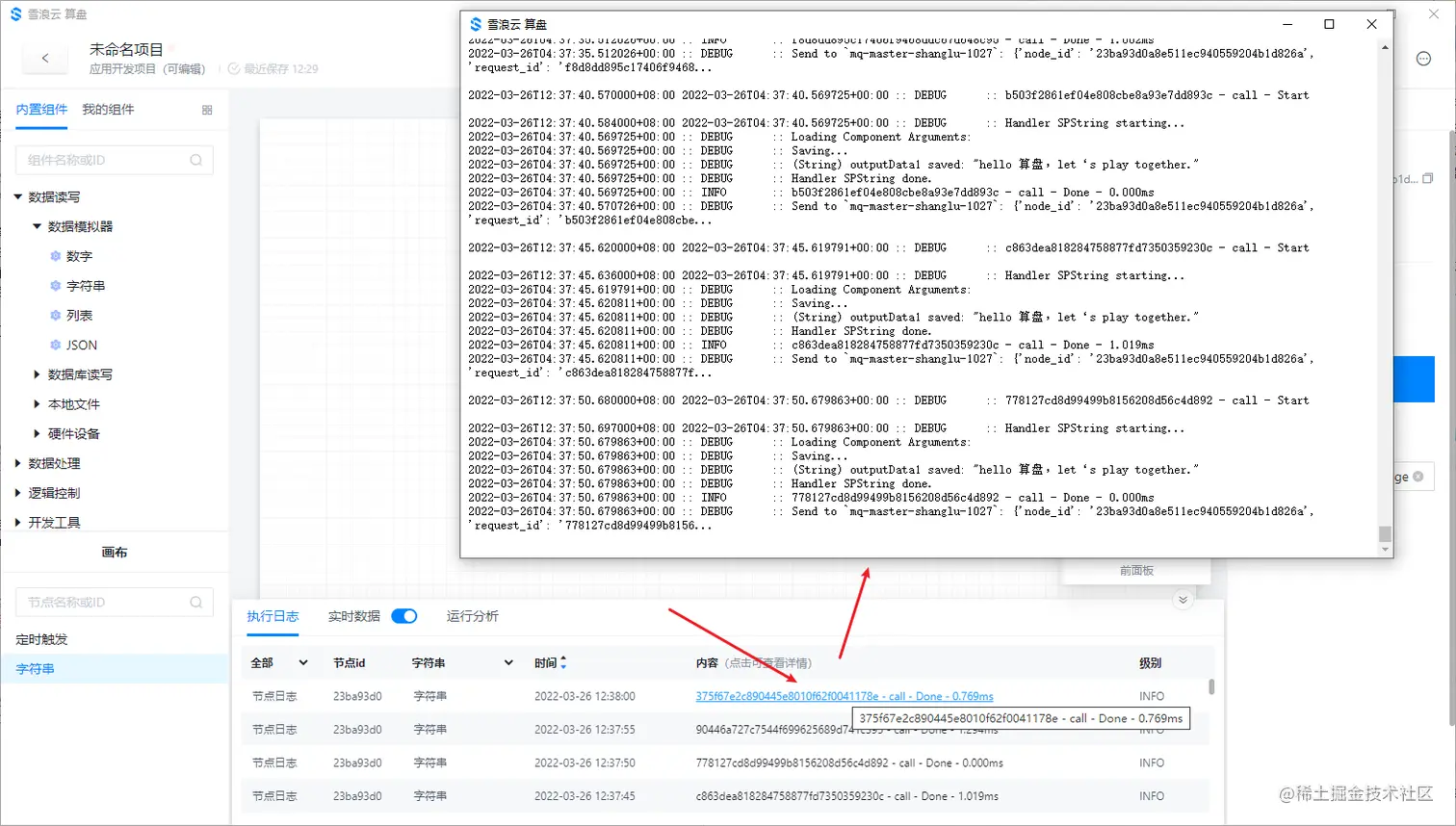
Task: Click the 雪浪云 logo in the log window title
Action: click(x=475, y=24)
